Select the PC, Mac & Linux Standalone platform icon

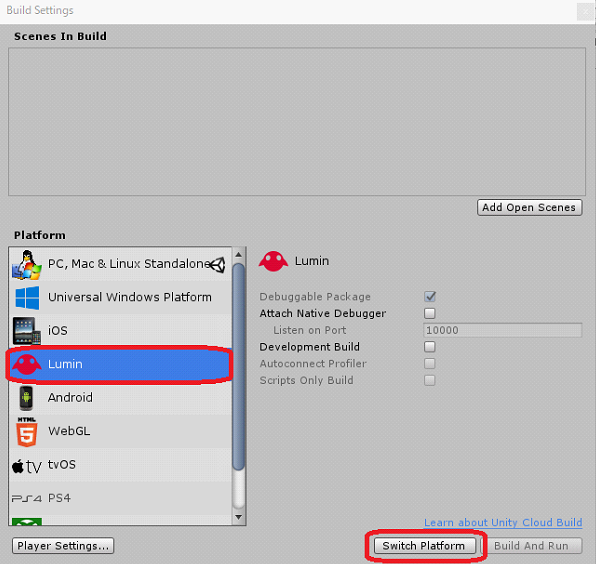coord(27,265)
